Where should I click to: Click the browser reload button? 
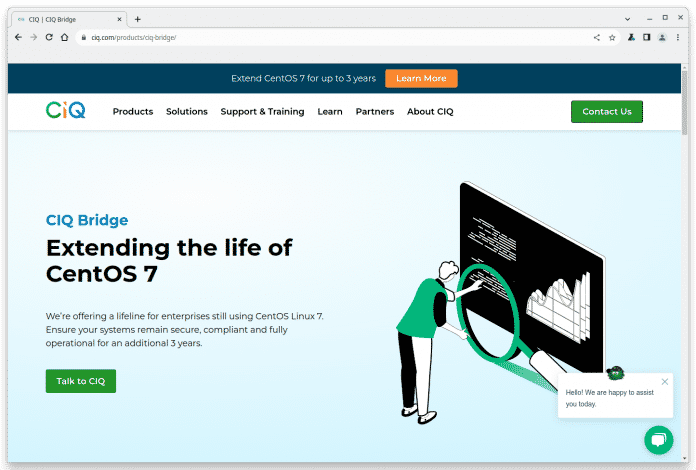click(48, 37)
